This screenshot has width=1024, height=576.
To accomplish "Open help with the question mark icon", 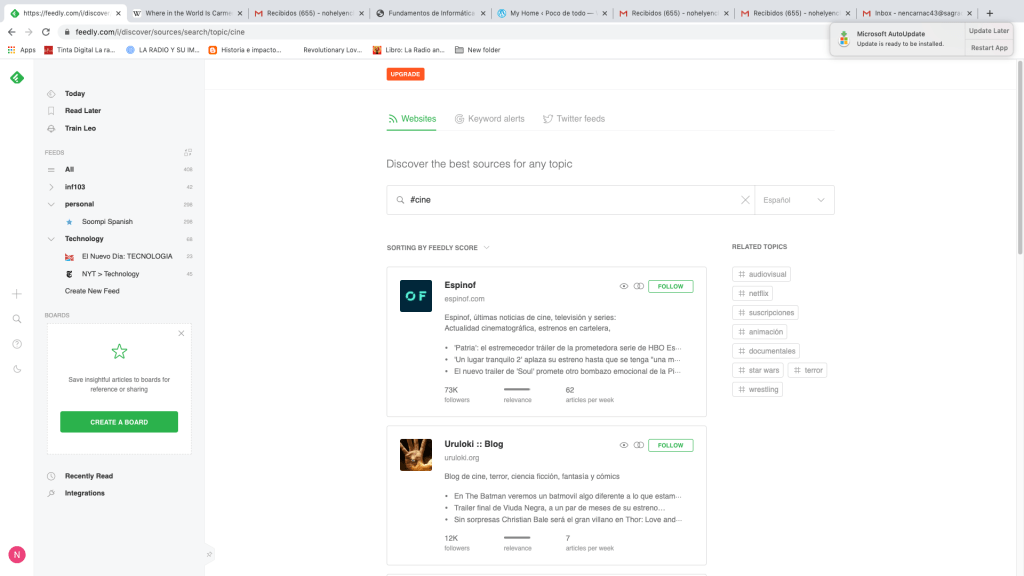I will [16, 344].
